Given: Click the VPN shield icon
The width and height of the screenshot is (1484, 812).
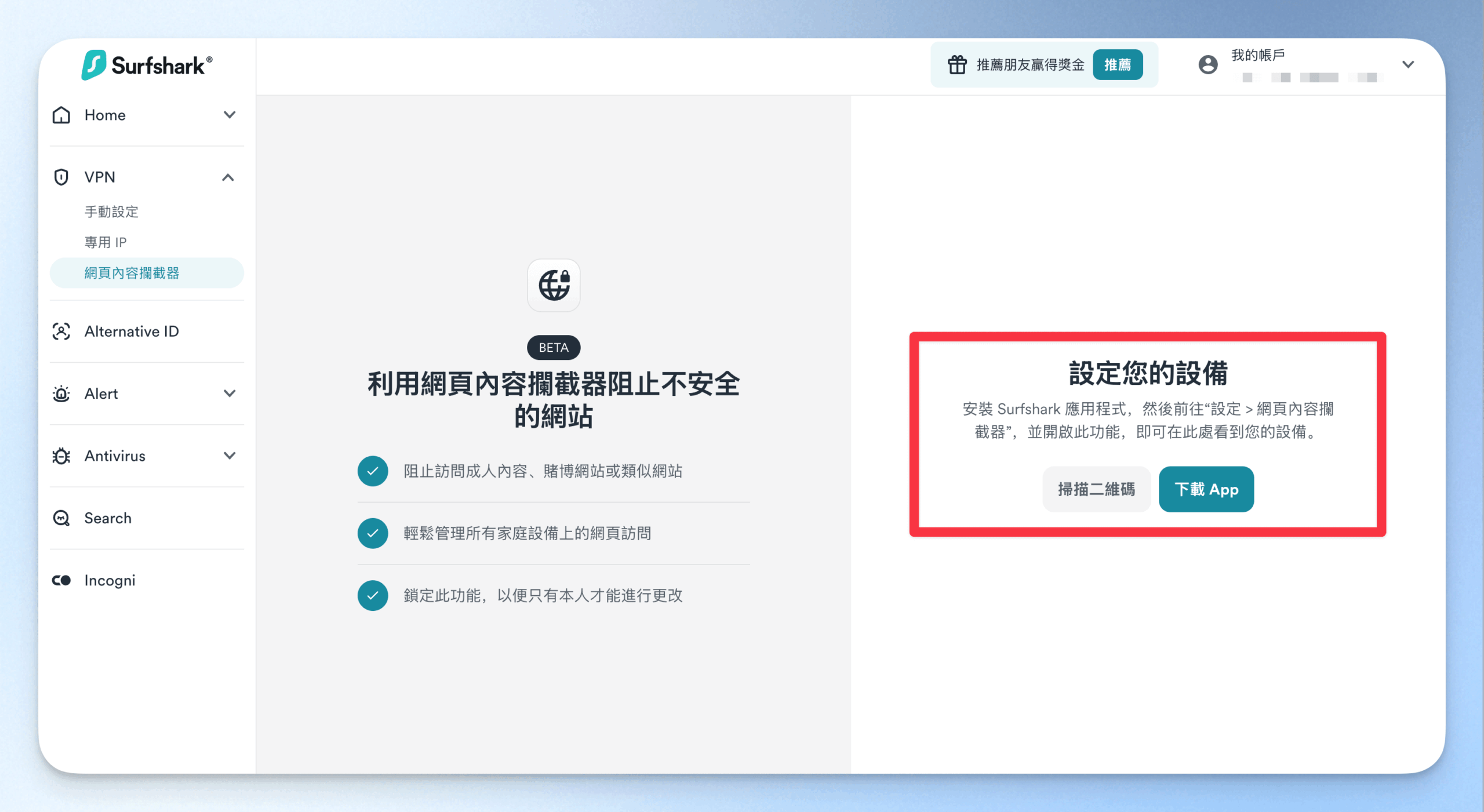Looking at the screenshot, I should (x=61, y=177).
